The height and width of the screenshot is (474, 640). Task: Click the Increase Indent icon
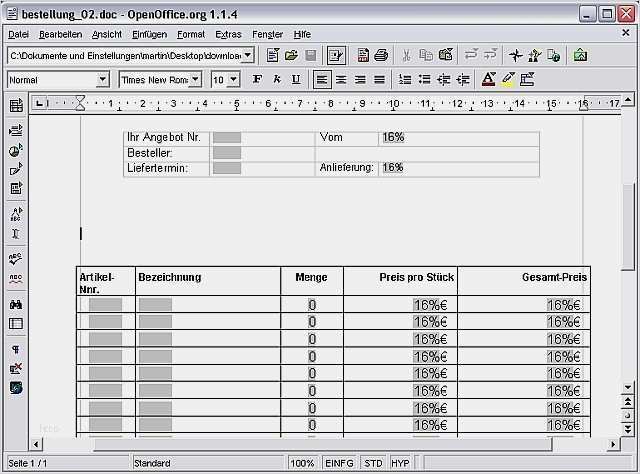point(463,79)
